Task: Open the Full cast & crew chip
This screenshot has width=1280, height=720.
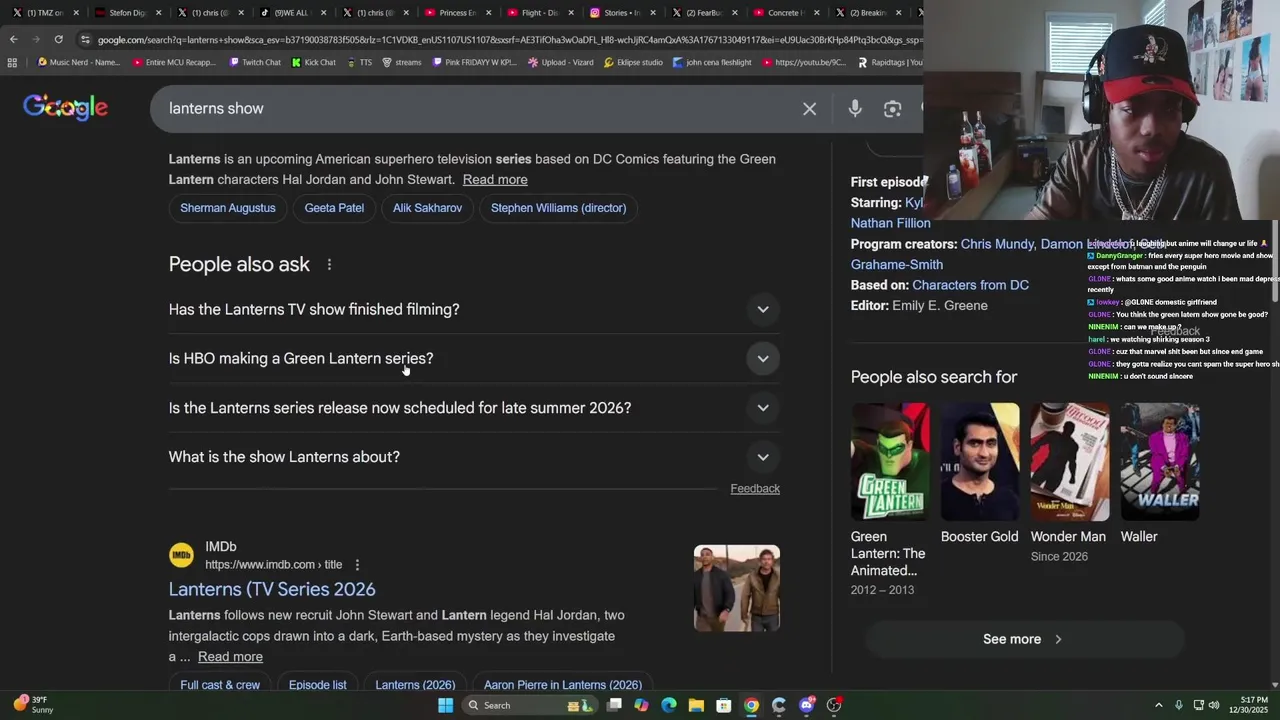Action: pos(220,685)
